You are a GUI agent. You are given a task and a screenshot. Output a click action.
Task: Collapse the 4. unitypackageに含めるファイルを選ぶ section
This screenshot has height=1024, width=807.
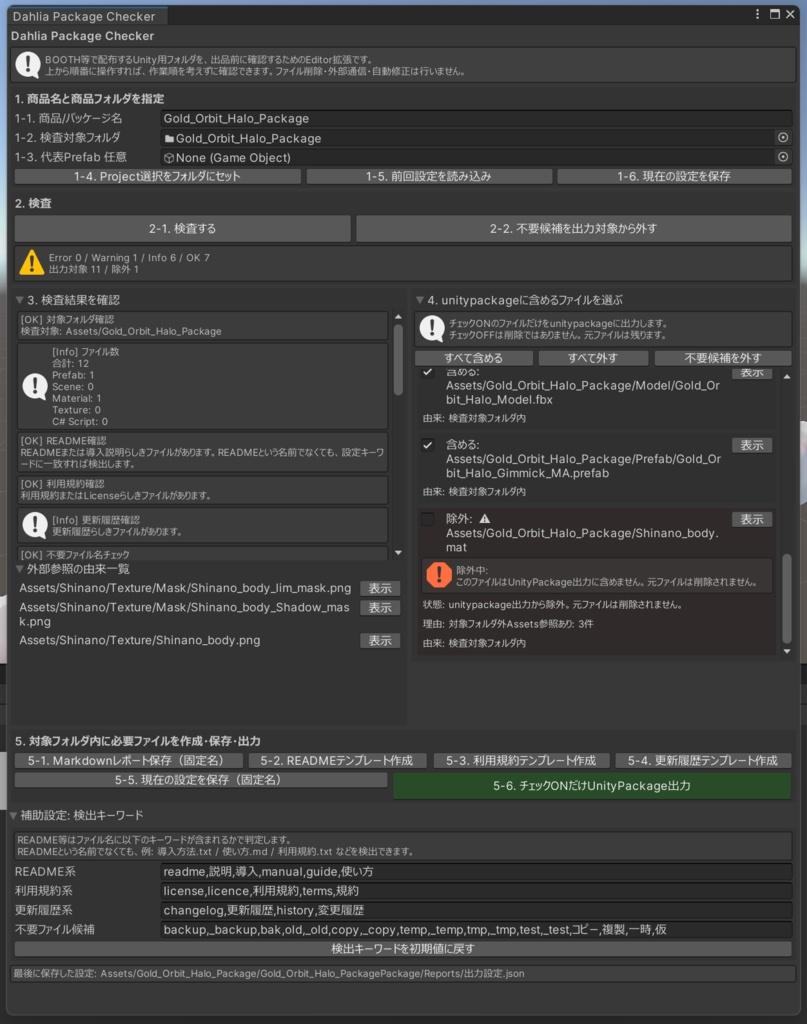pyautogui.click(x=420, y=300)
